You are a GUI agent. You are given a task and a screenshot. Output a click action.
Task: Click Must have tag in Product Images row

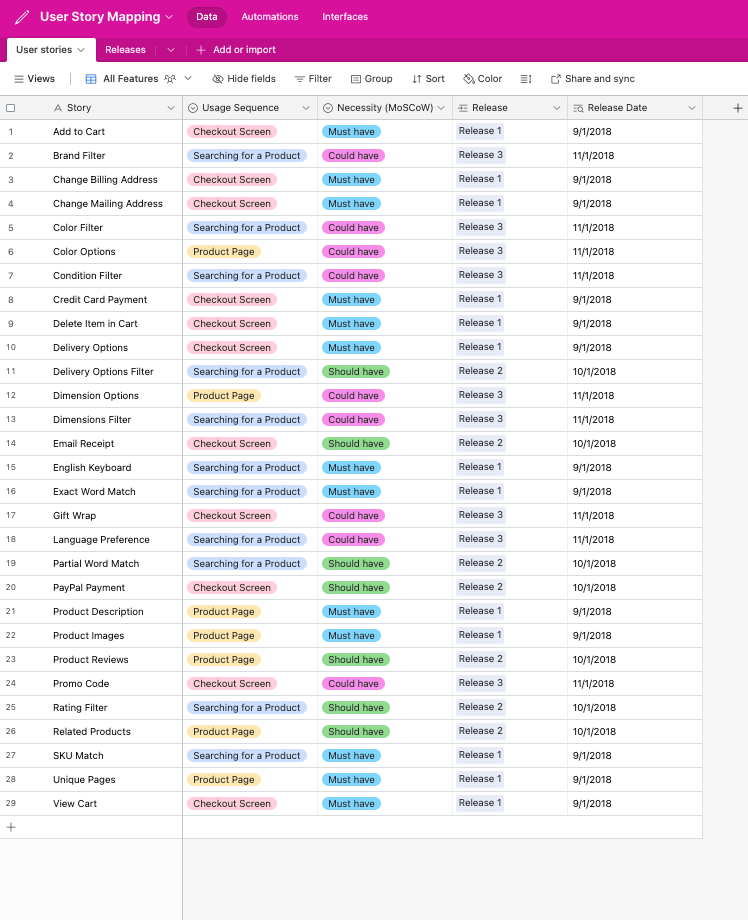click(x=351, y=635)
